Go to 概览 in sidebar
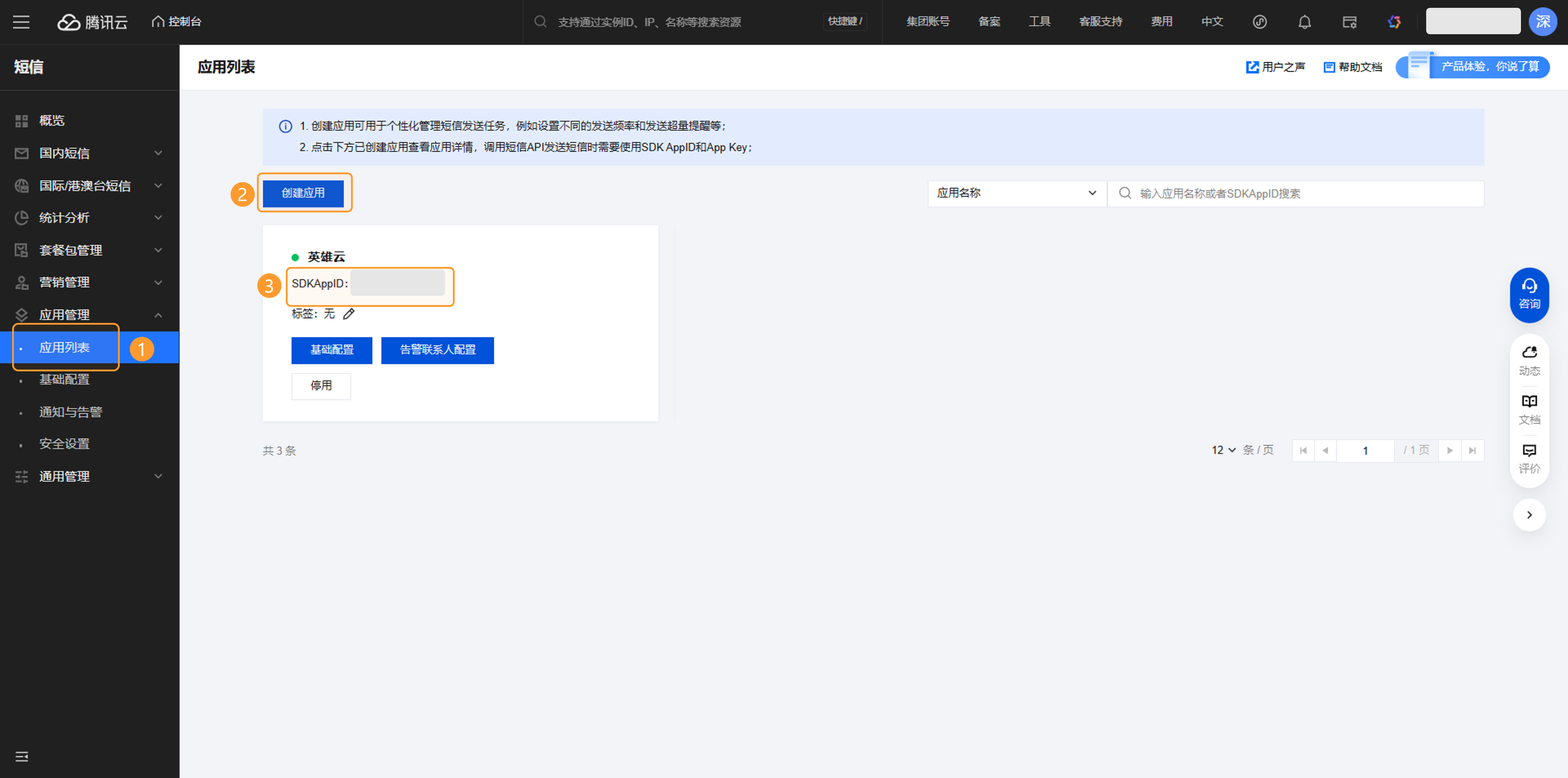The width and height of the screenshot is (1568, 778). 52,120
